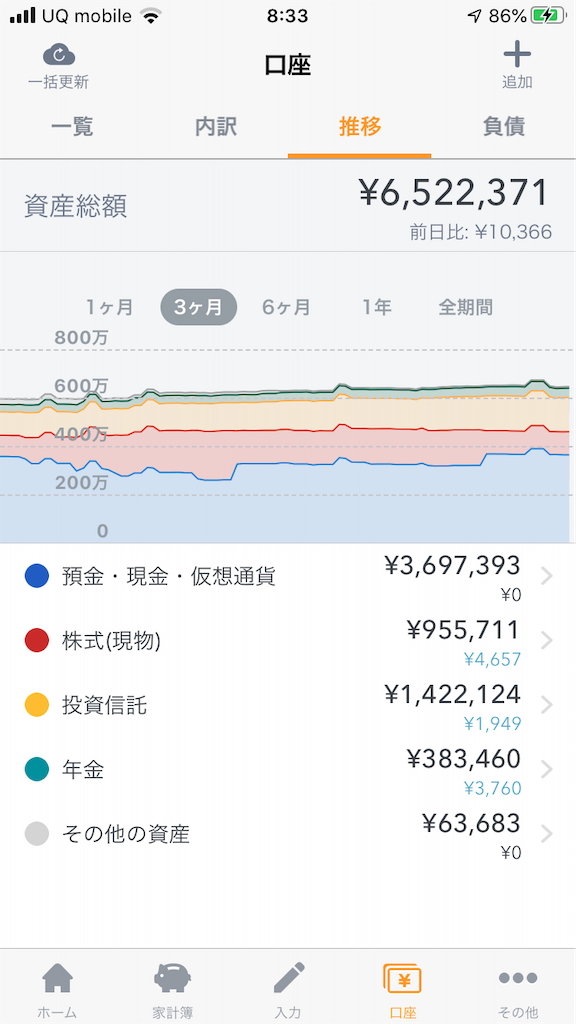The height and width of the screenshot is (1024, 576).
Task: Tap the gray その他の資産 color dot
Action: coord(37,835)
